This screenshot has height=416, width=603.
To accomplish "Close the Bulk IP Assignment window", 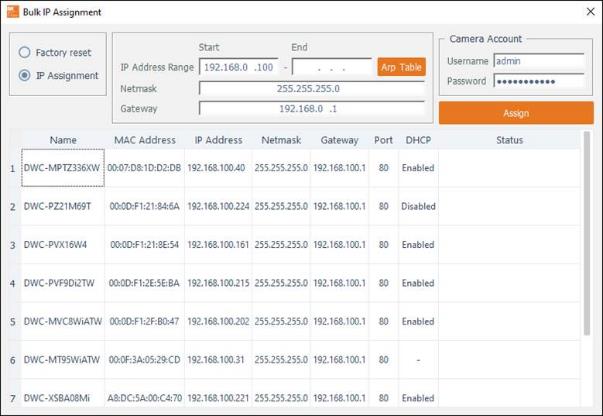I will coord(585,11).
